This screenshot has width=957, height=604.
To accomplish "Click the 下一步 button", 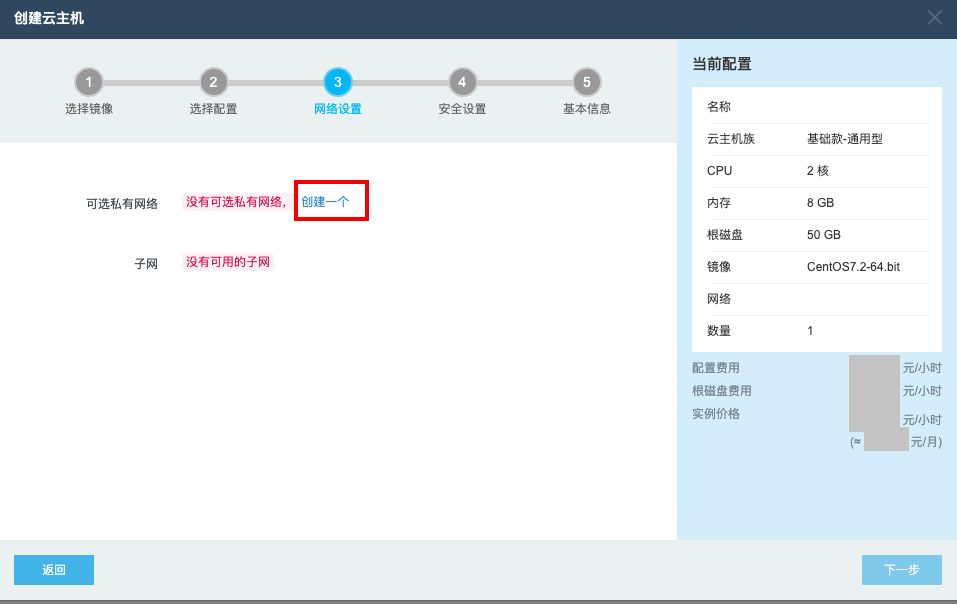I will 901,570.
